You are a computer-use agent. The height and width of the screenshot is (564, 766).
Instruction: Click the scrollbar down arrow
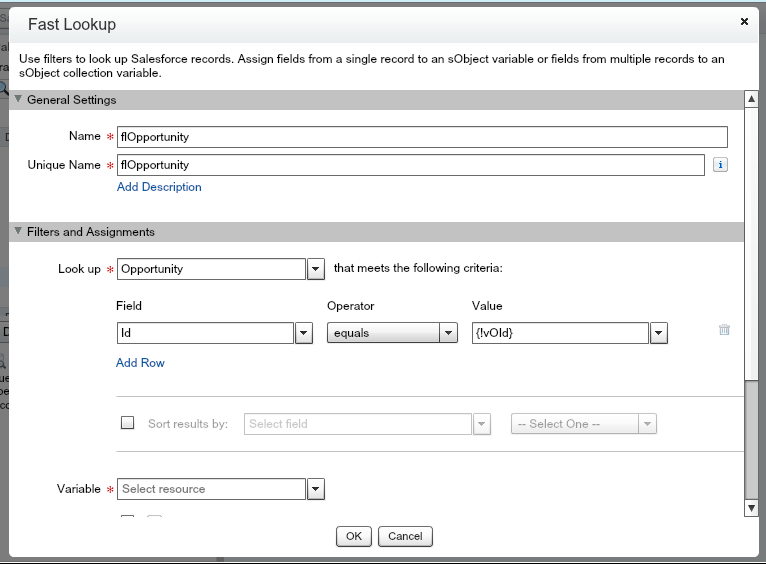[x=751, y=509]
